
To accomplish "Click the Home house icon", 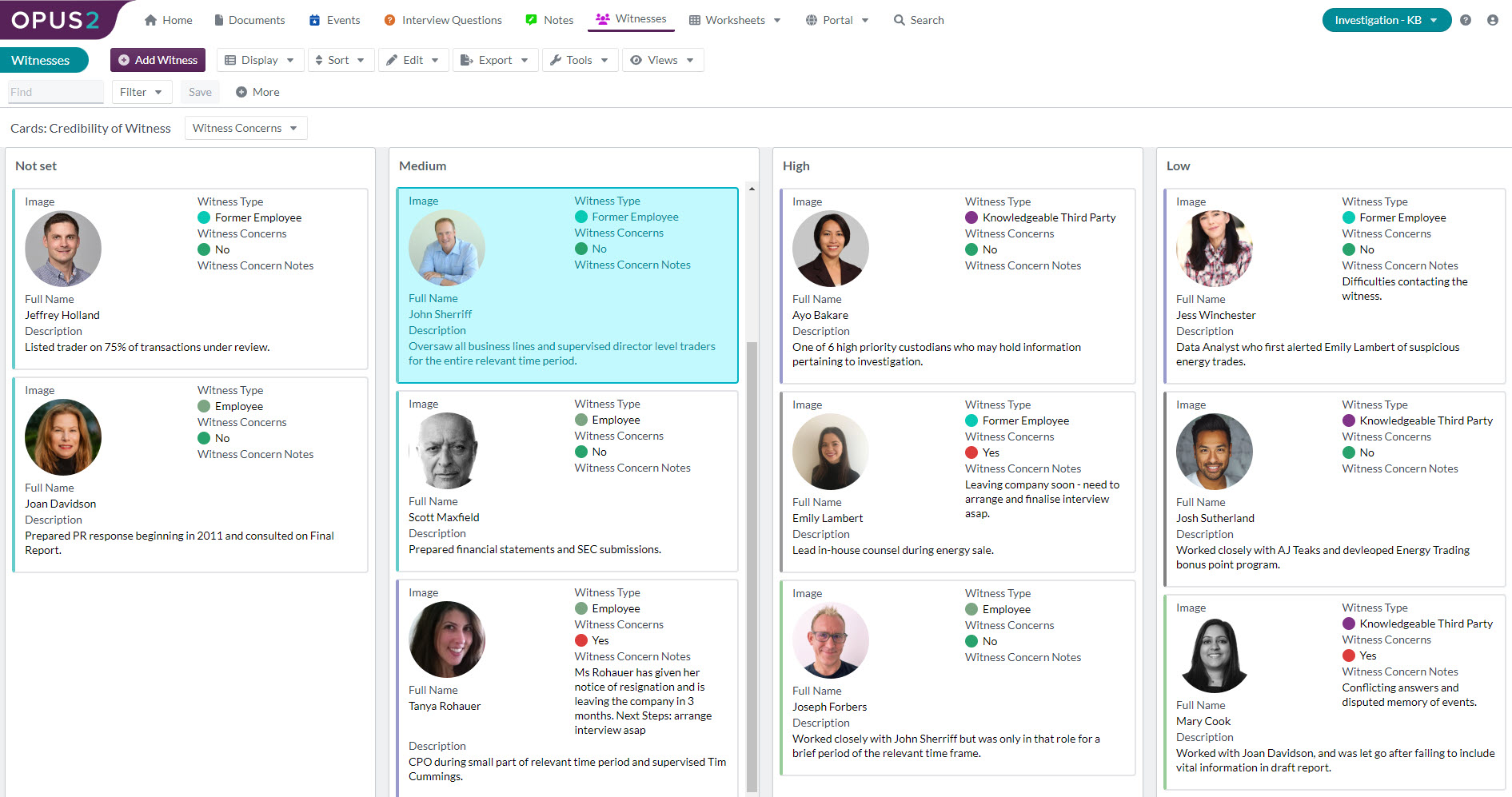I will click(150, 20).
